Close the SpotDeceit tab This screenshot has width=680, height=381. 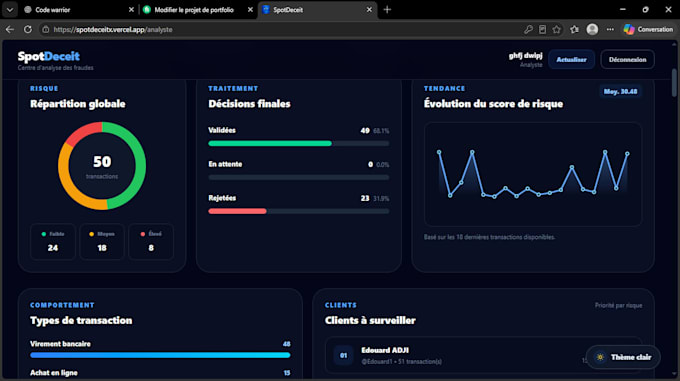(x=369, y=10)
